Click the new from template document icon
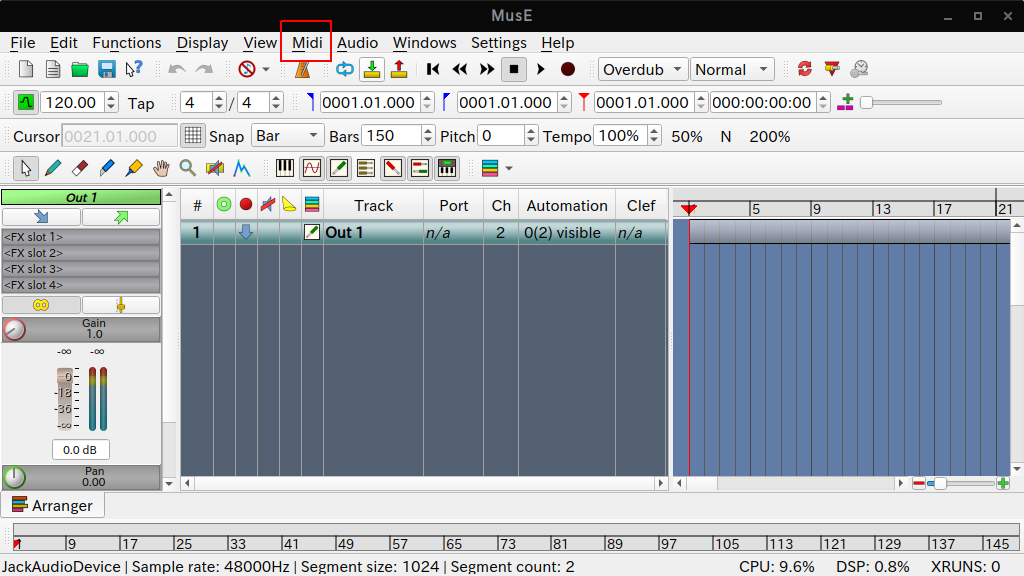 click(53, 69)
